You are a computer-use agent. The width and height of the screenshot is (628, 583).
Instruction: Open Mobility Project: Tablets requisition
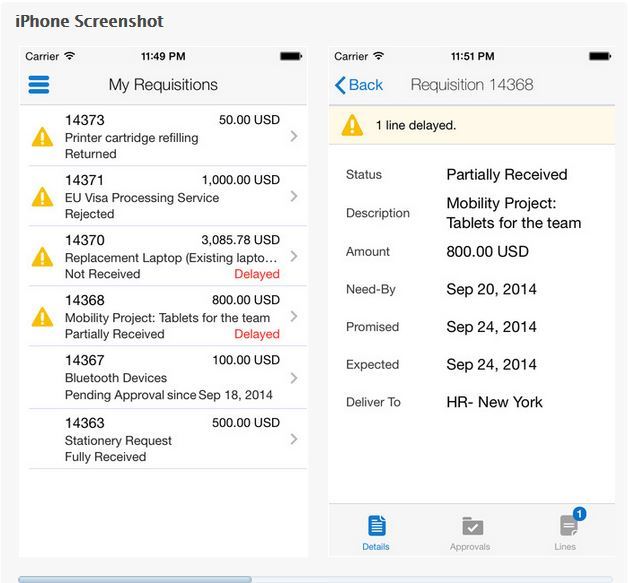160,317
